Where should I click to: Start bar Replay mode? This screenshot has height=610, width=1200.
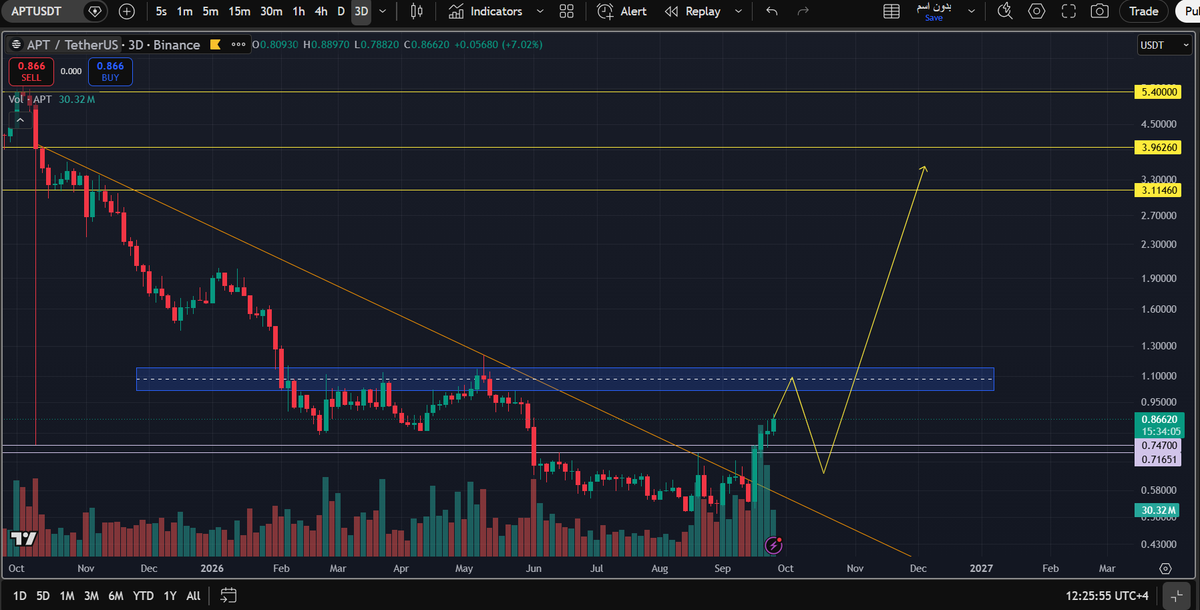pyautogui.click(x=693, y=12)
